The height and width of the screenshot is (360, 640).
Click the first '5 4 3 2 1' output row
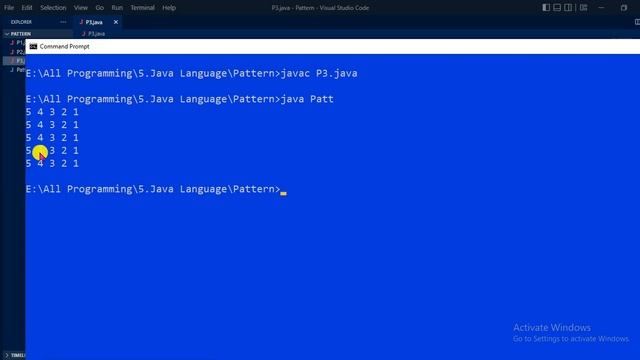(52, 112)
